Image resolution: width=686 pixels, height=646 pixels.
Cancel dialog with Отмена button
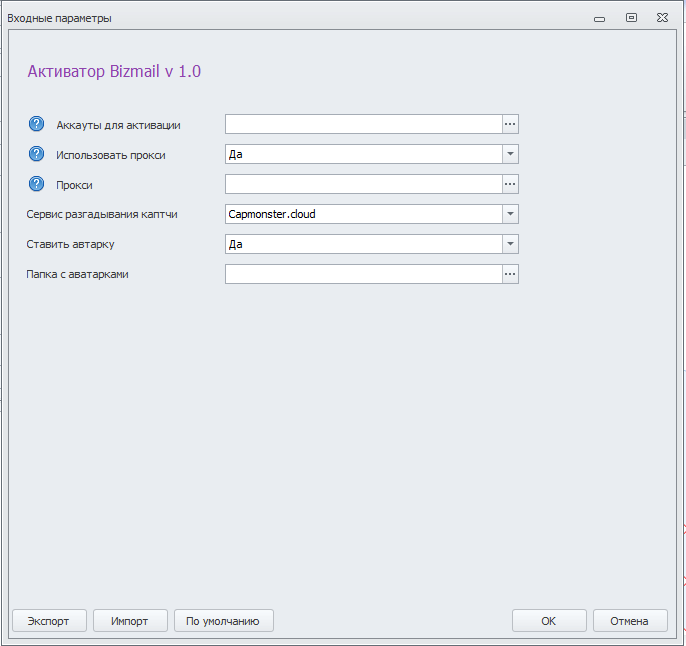click(630, 621)
